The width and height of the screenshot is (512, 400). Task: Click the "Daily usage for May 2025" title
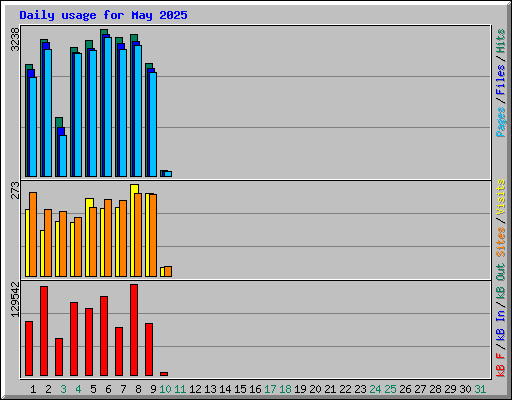[x=103, y=15]
